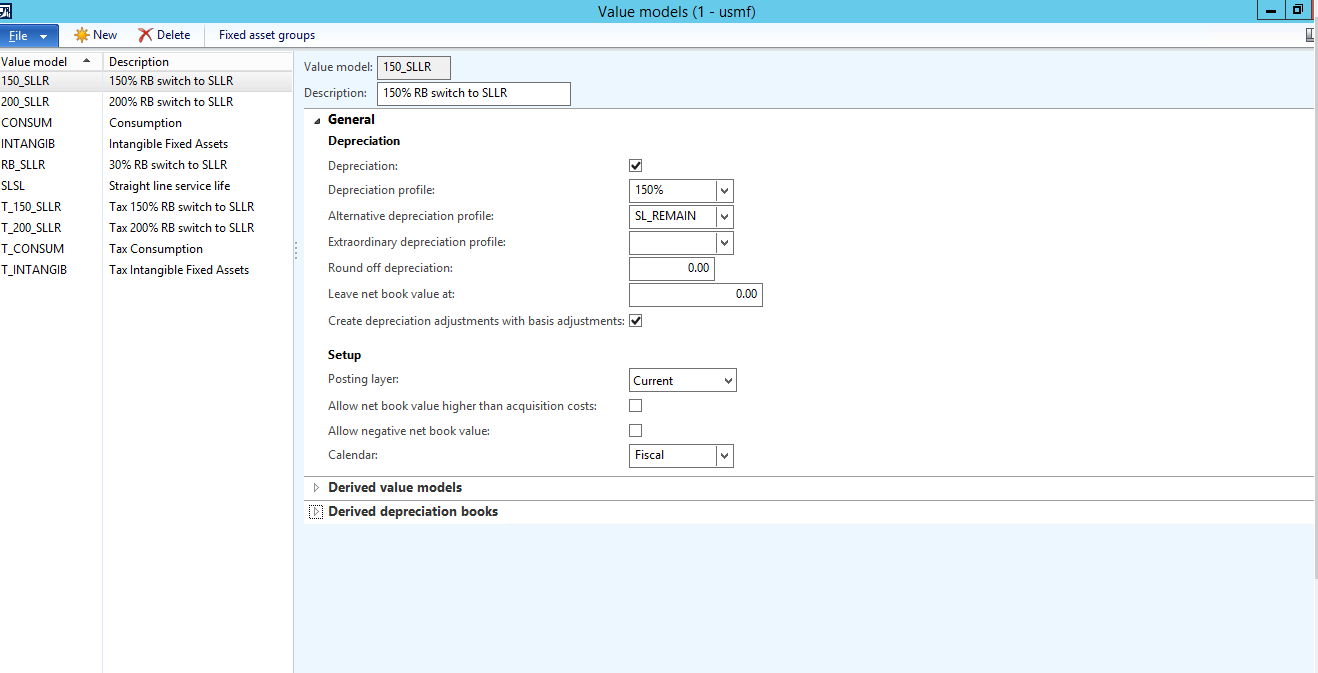Collapse the General section

click(317, 120)
